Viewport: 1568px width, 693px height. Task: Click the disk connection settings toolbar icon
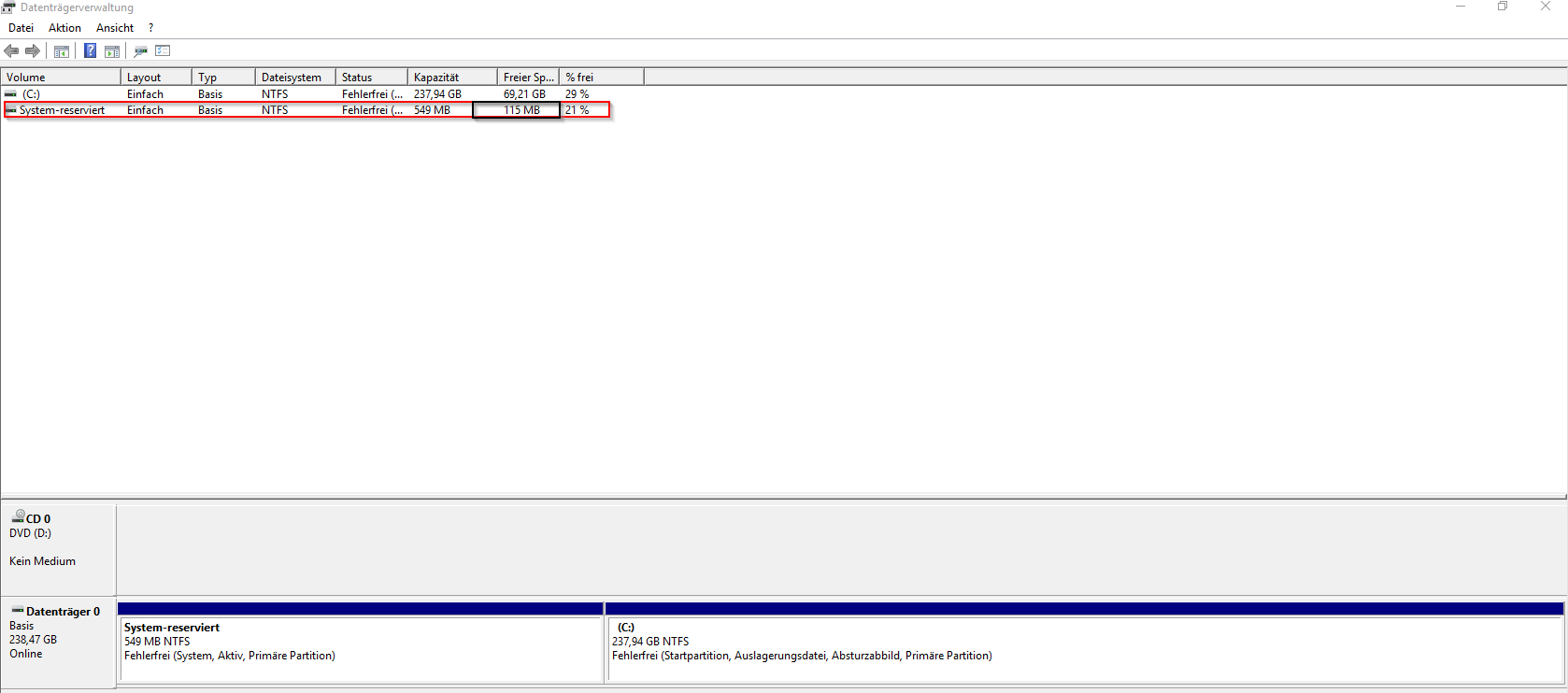[141, 51]
